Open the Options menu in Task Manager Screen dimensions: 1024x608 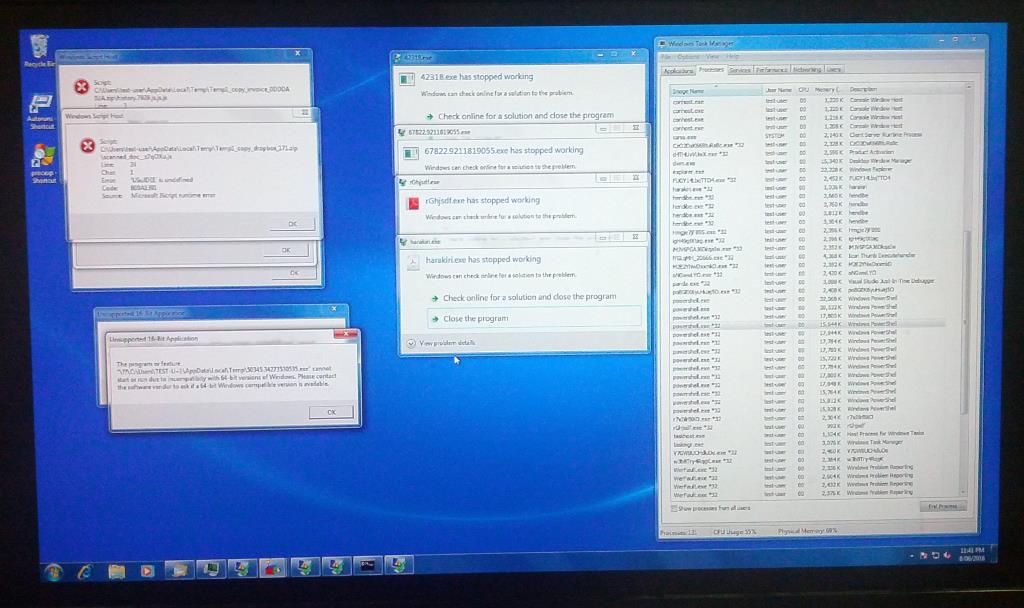[688, 57]
